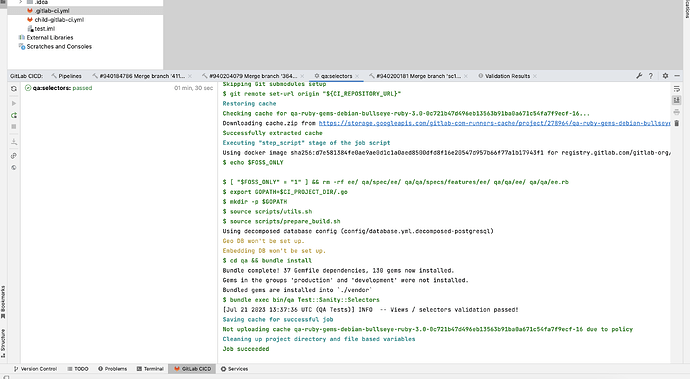The image size is (690, 379).
Task: Click the GitLab CICD bottom button
Action: (x=192, y=369)
